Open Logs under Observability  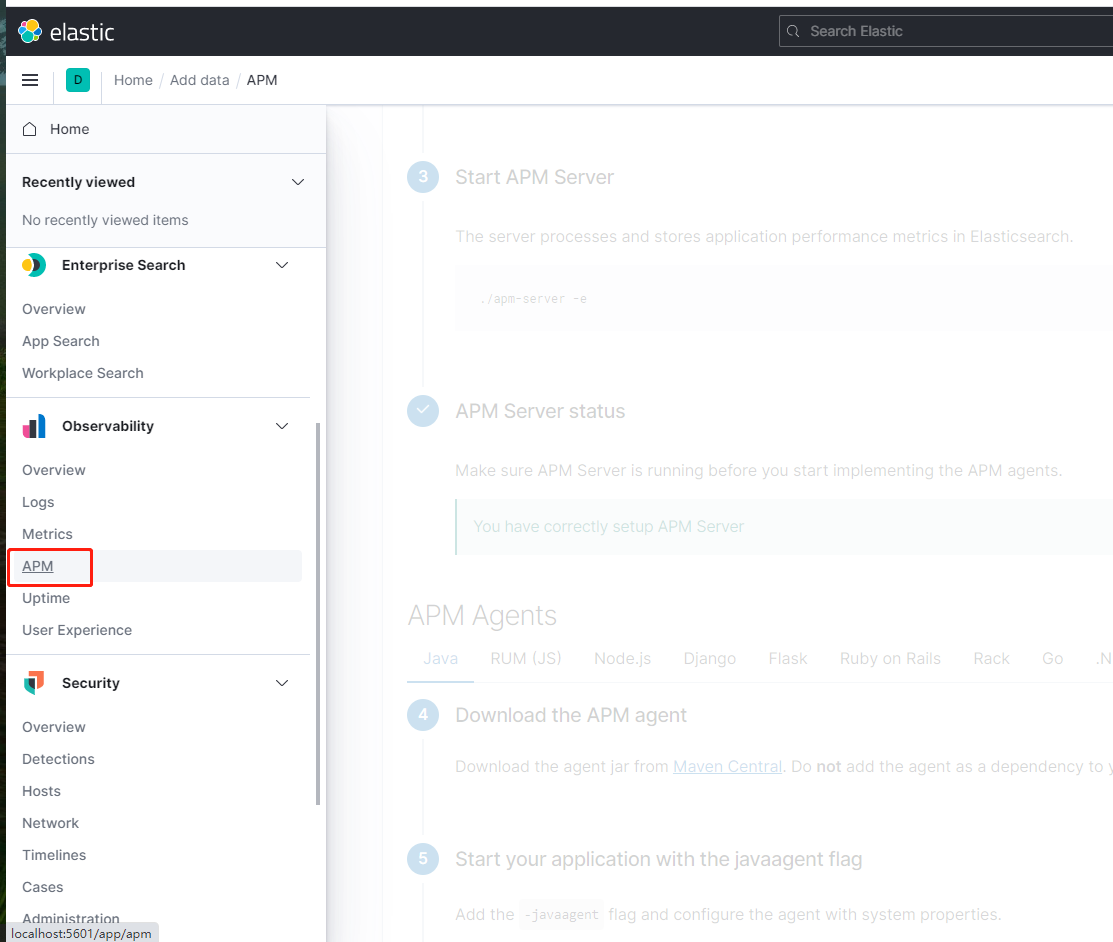click(38, 503)
